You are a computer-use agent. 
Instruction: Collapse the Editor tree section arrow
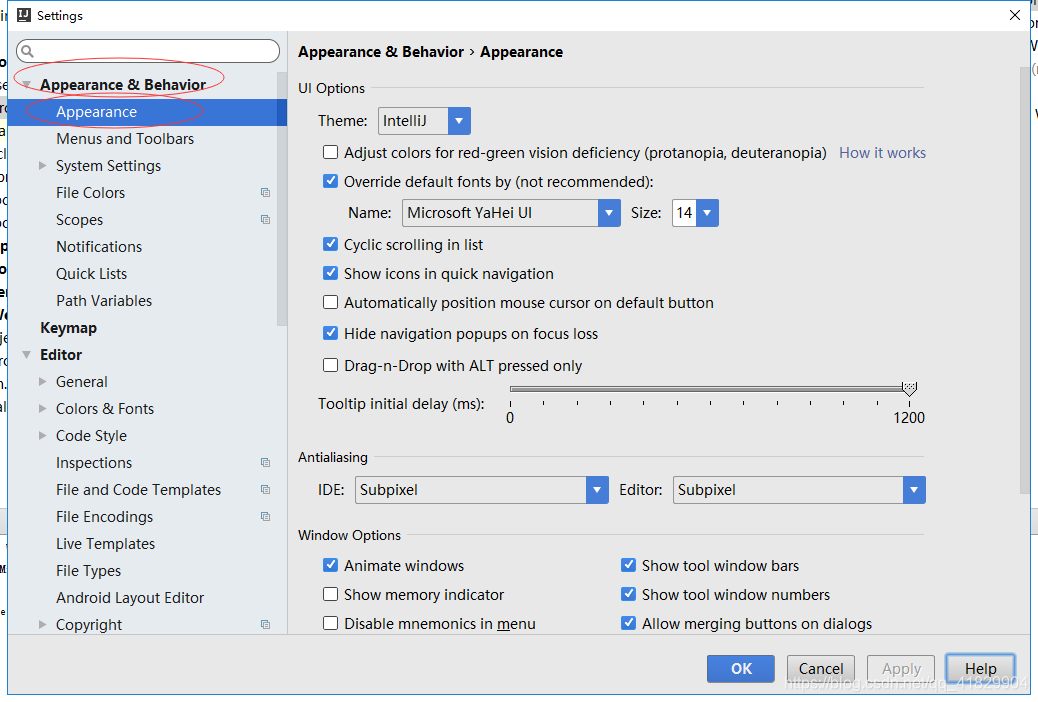pyautogui.click(x=26, y=355)
